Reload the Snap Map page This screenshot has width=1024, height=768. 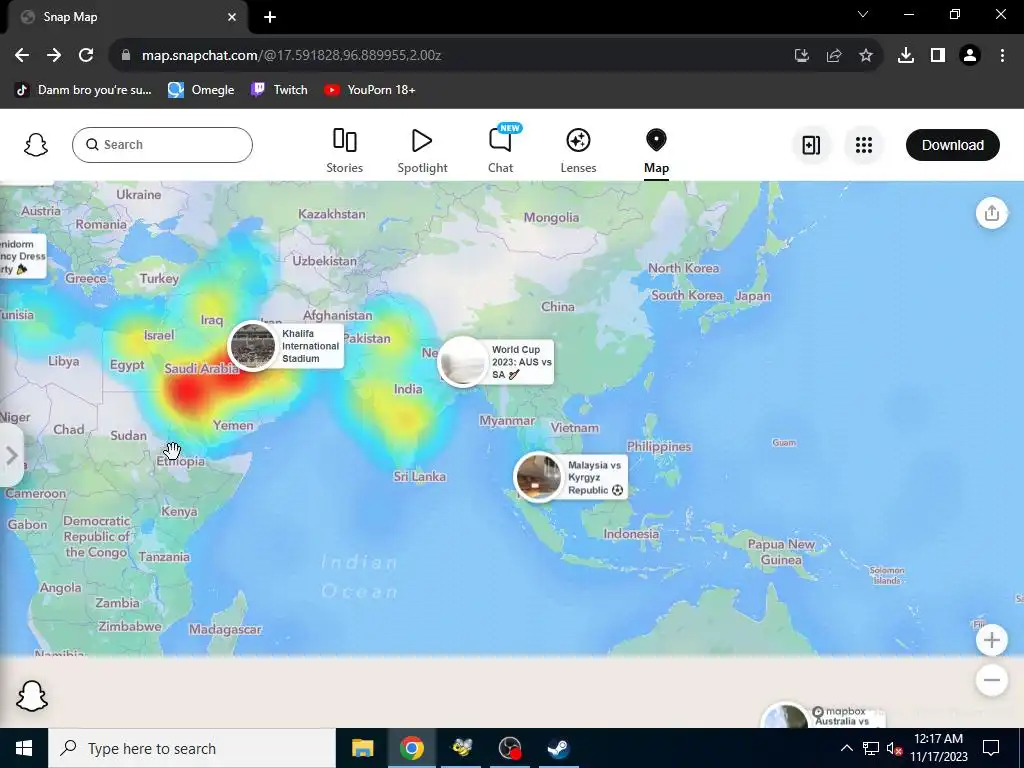pos(86,55)
